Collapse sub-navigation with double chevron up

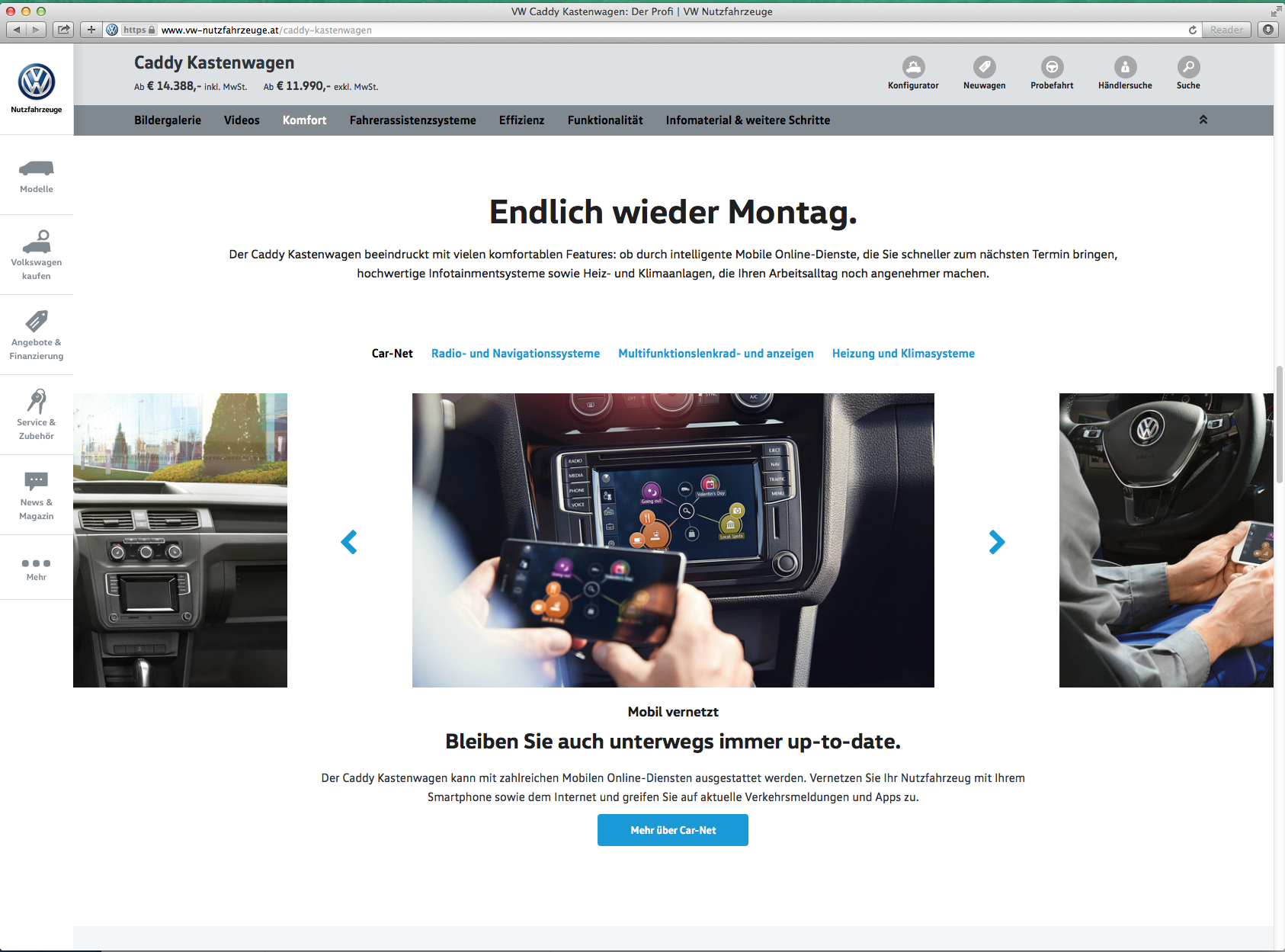click(x=1203, y=120)
